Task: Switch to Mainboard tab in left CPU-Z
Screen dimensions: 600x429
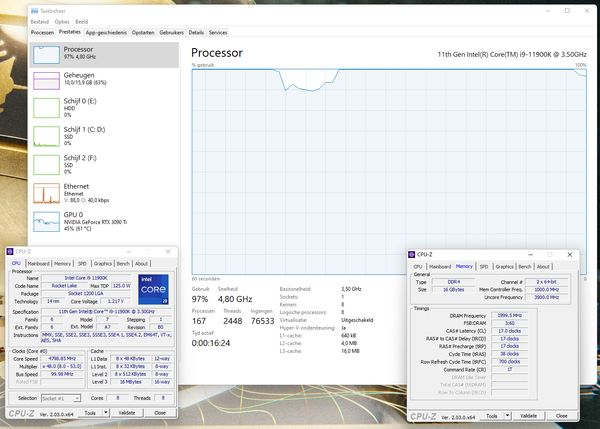Action: 38,263
